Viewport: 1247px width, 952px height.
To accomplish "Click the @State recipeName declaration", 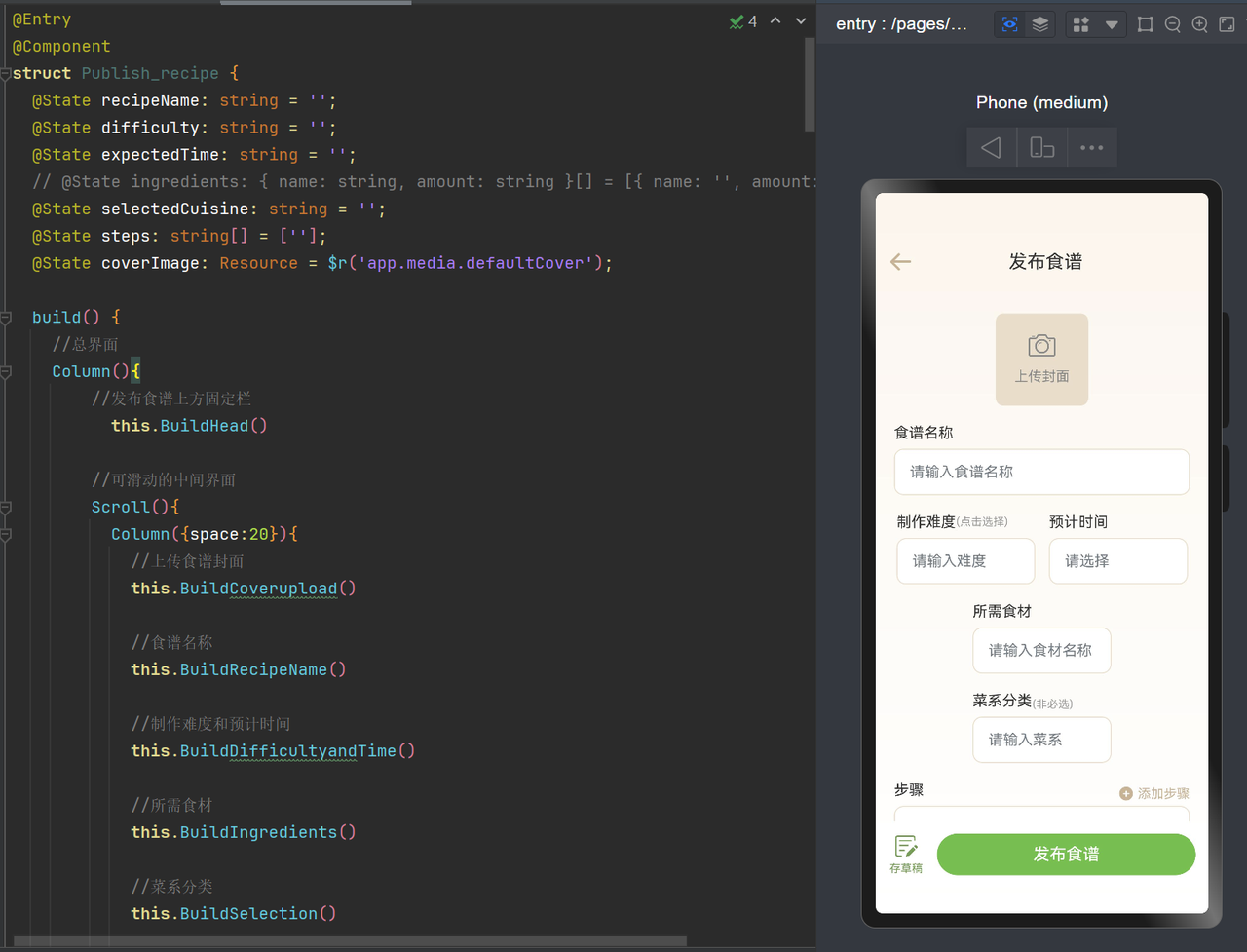I will click(184, 101).
